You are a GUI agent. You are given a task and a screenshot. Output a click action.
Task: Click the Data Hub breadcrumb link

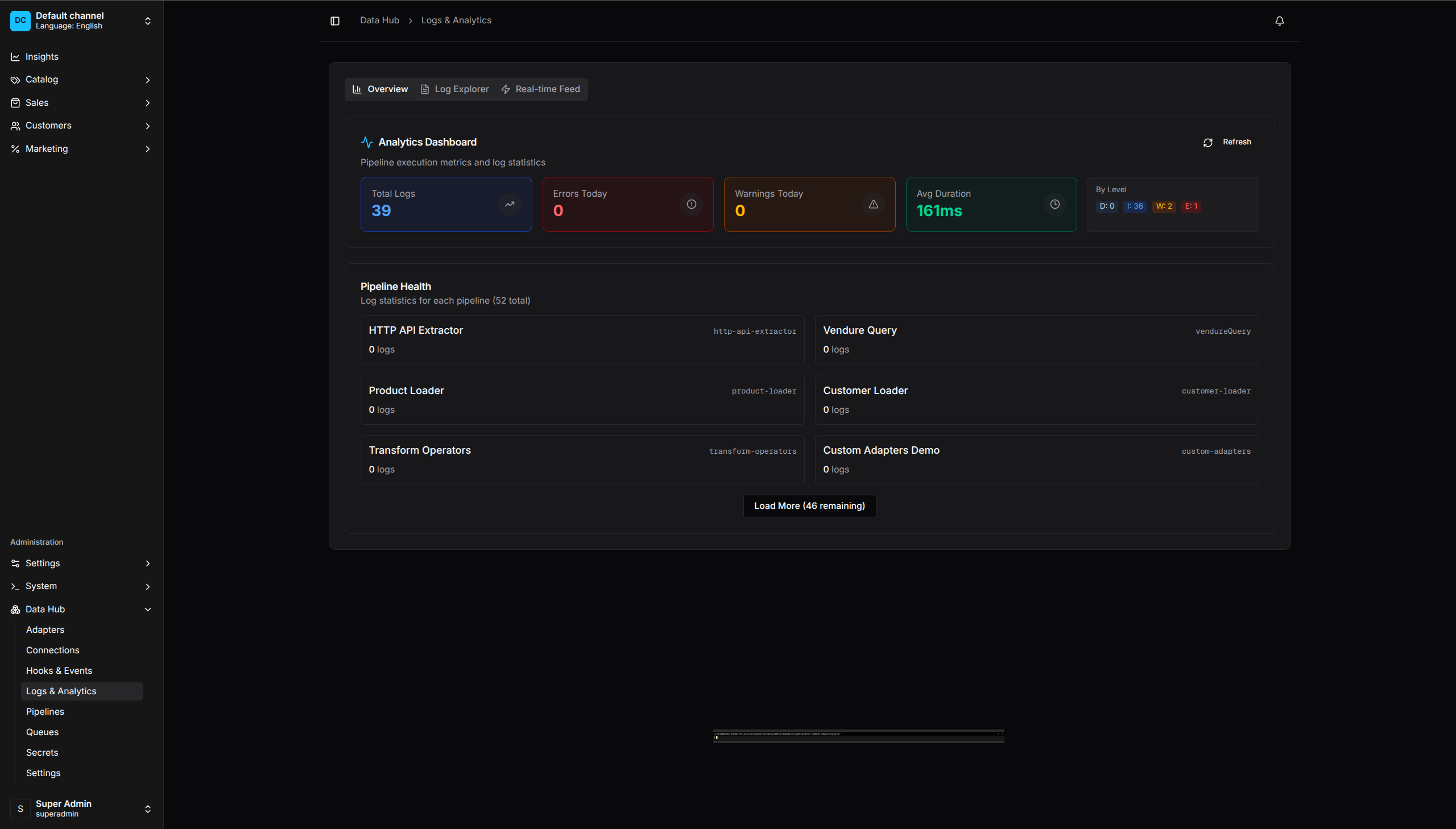click(x=379, y=20)
